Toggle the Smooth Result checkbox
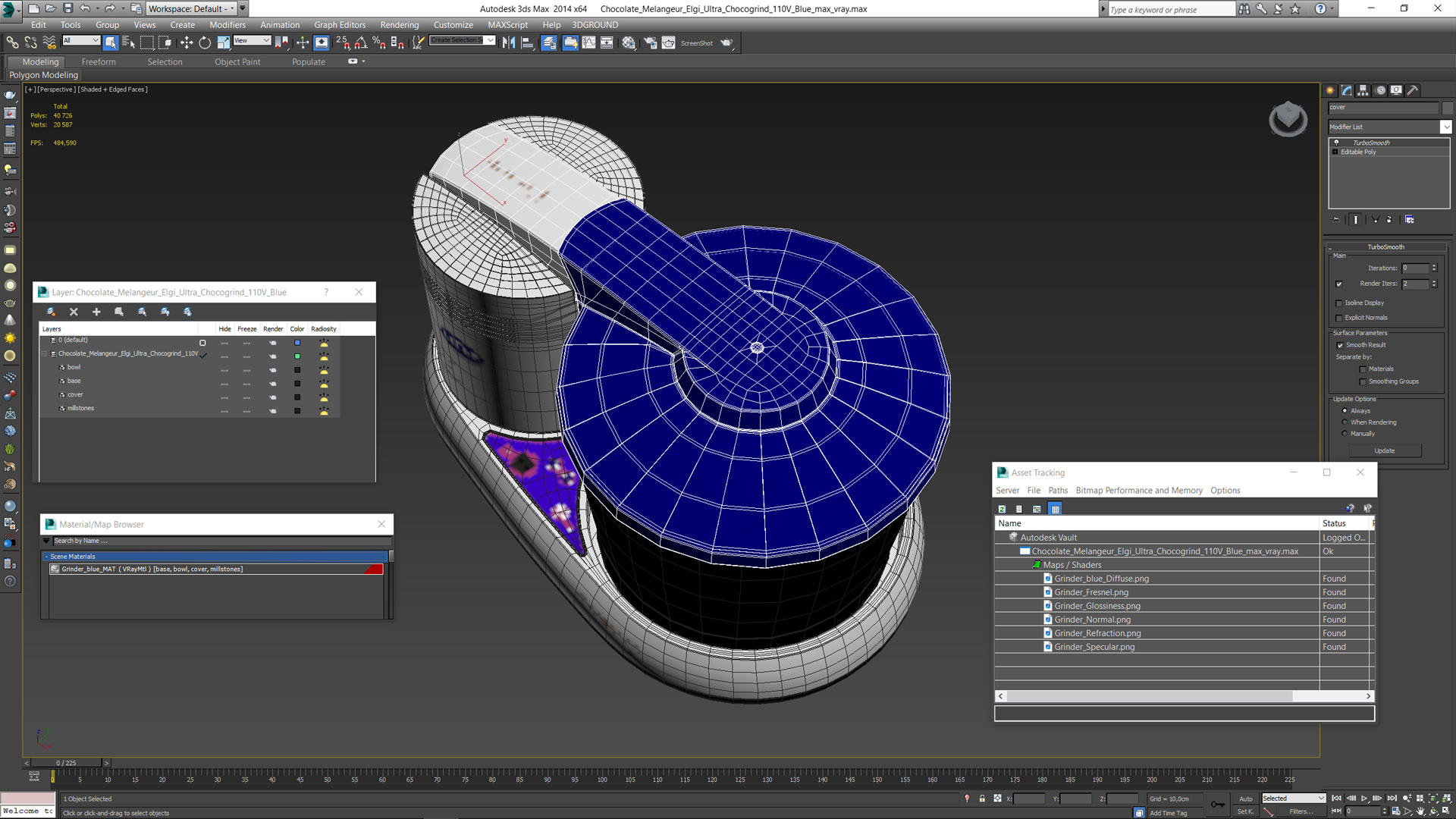Image resolution: width=1456 pixels, height=819 pixels. [x=1340, y=345]
